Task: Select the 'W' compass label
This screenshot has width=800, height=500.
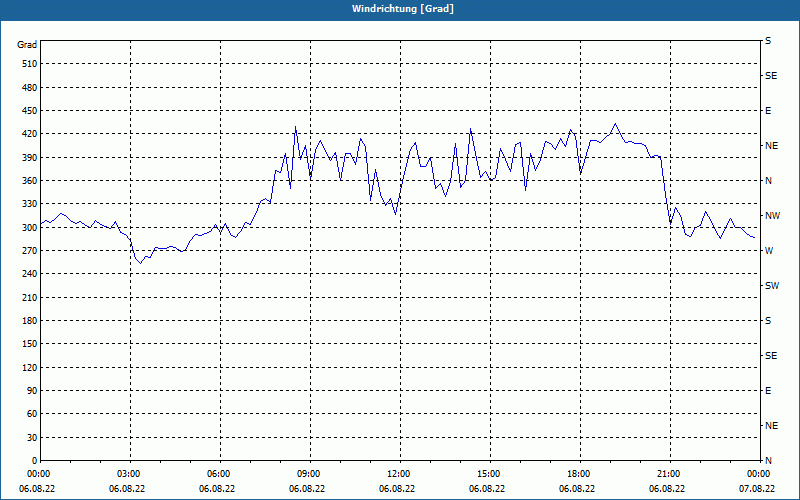Action: pyautogui.click(x=769, y=251)
